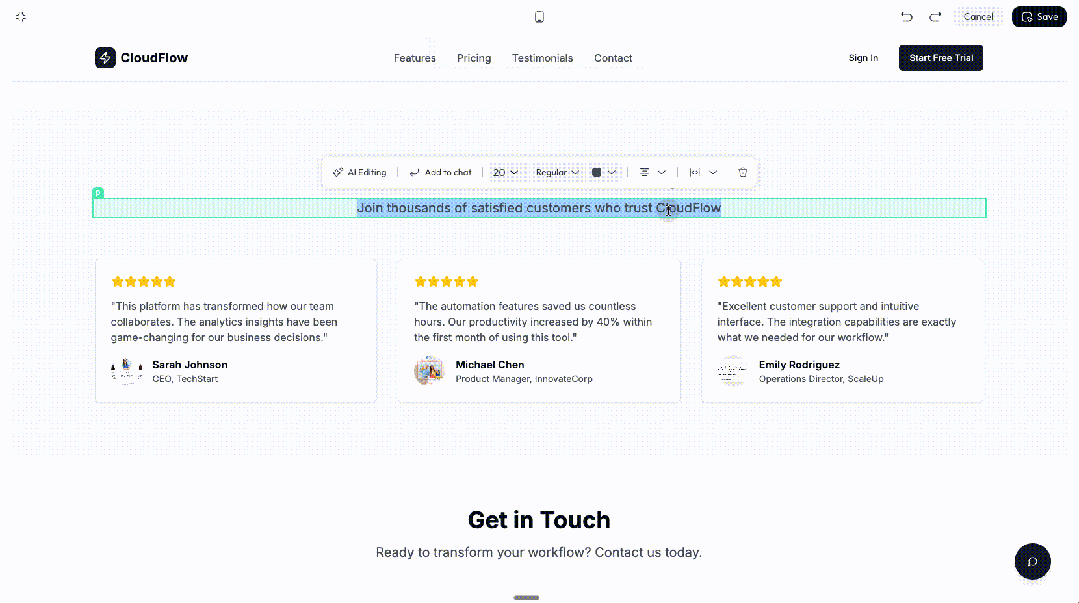This screenshot has width=1079, height=603.
Task: Expand the width spacing chevron
Action: (x=713, y=172)
